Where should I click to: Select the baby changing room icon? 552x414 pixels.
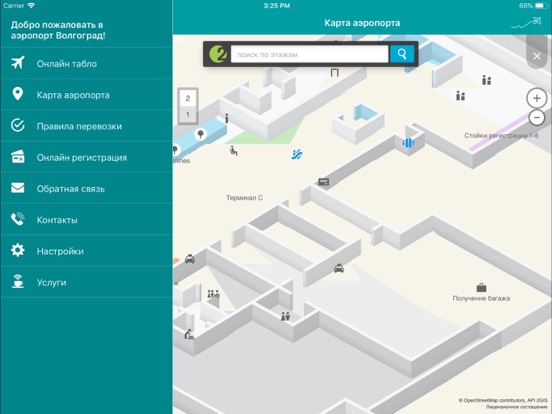[x=189, y=334]
